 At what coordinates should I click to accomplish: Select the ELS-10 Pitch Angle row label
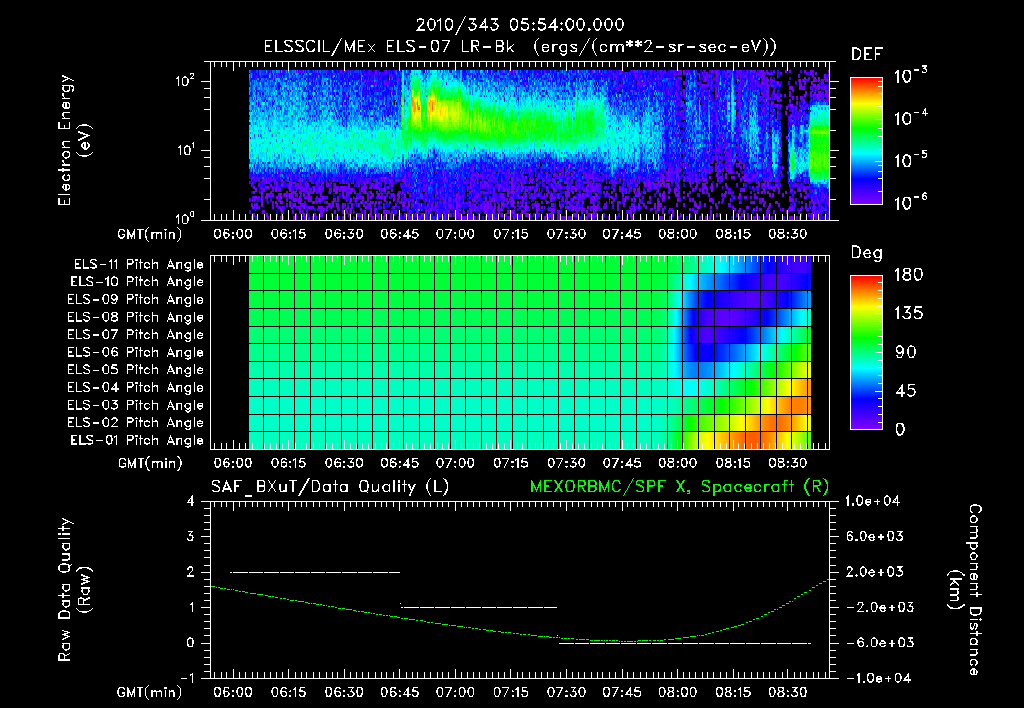137,282
